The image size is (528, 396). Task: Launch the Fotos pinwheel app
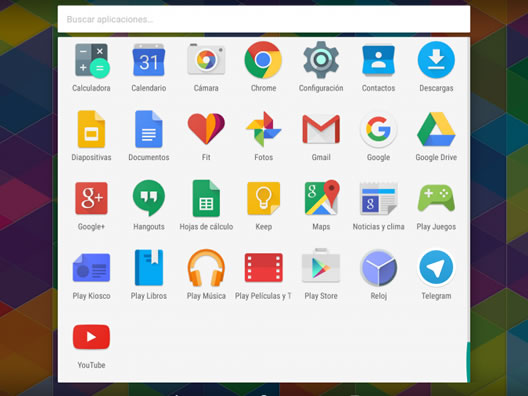263,129
